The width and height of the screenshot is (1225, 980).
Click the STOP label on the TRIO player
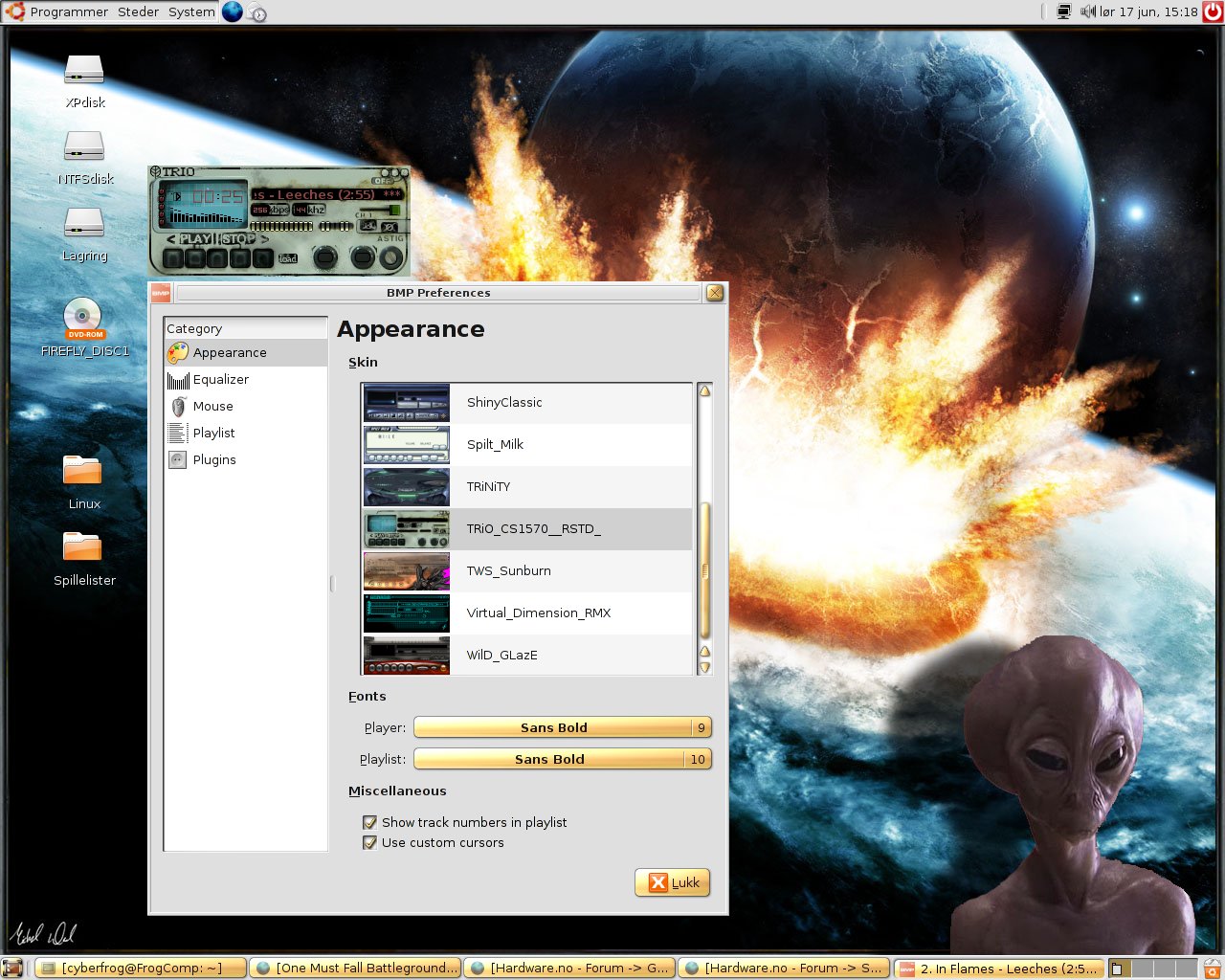click(x=238, y=239)
